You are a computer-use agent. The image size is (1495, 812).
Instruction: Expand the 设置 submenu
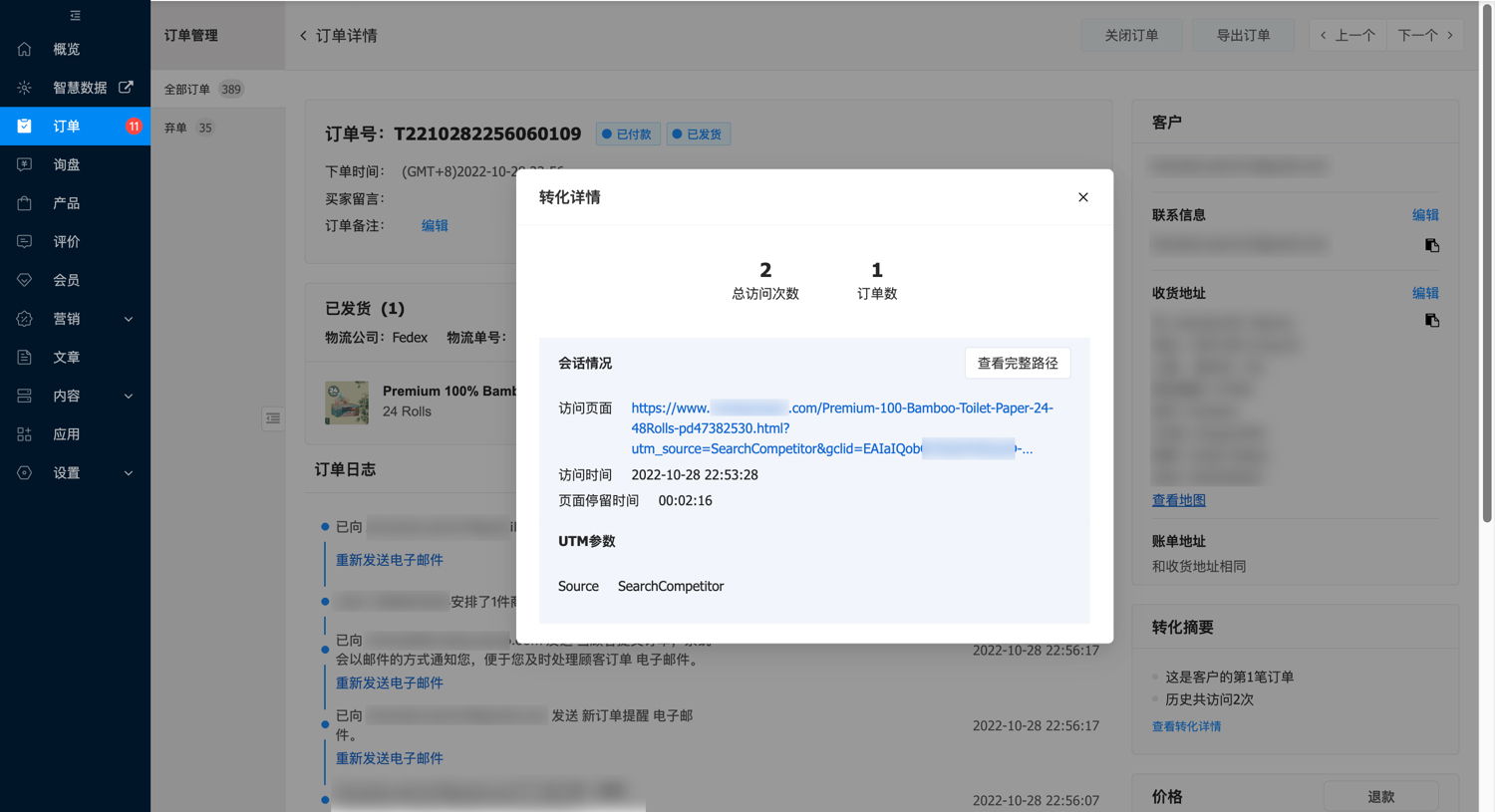point(128,473)
